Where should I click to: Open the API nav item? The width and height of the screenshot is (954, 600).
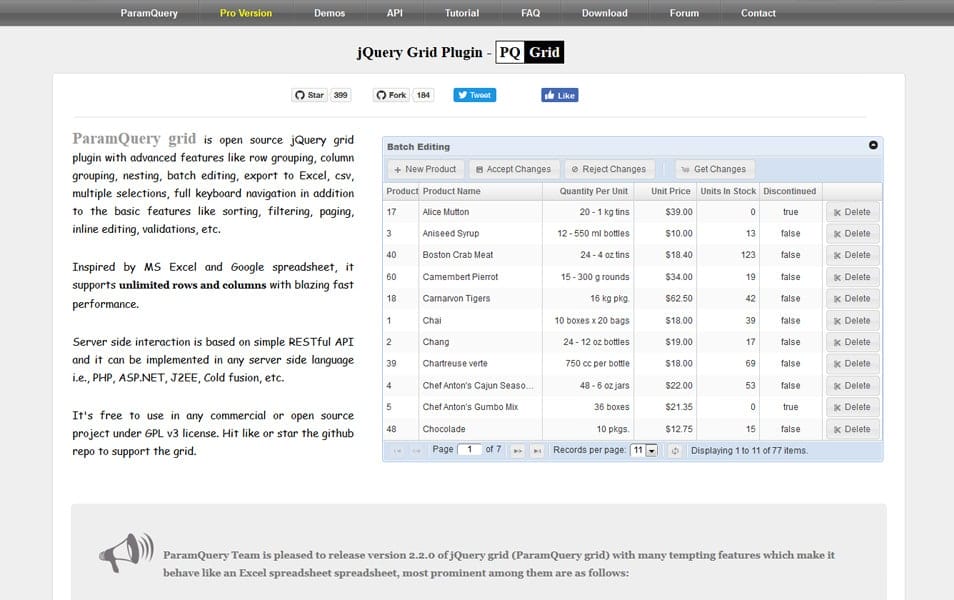point(394,13)
